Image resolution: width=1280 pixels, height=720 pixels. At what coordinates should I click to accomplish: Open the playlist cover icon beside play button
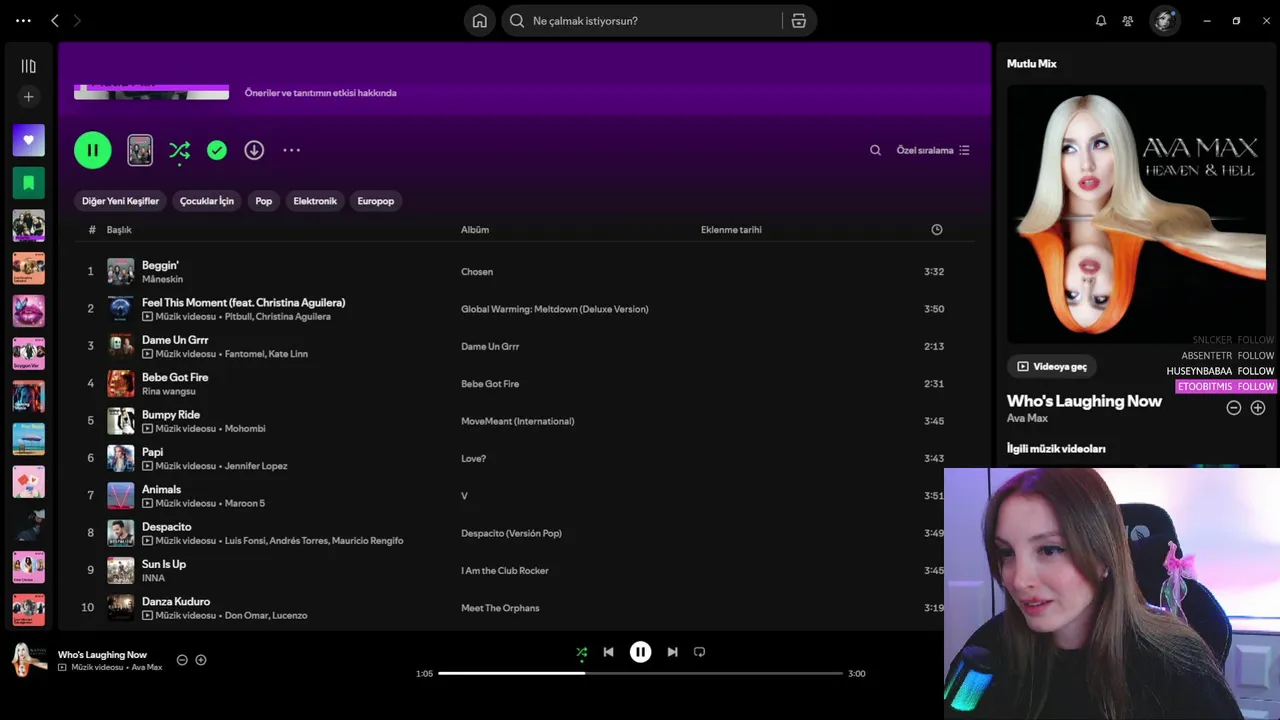140,150
